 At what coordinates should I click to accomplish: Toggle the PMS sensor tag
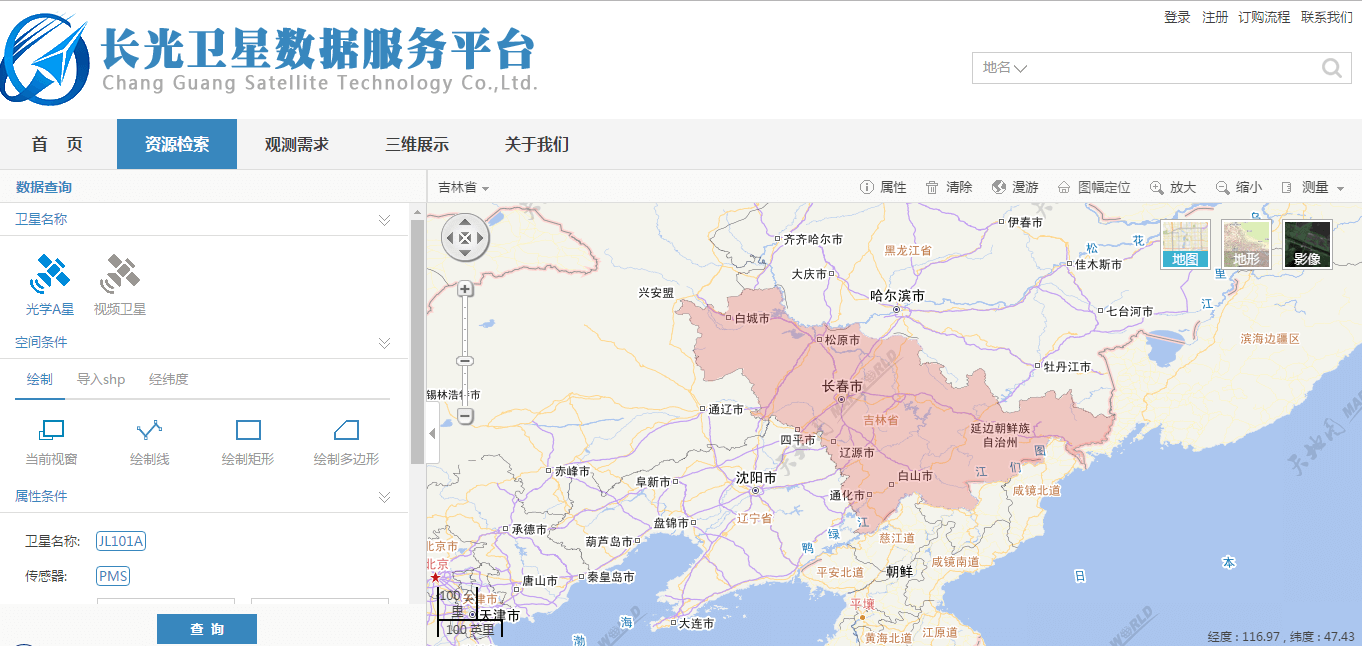[113, 576]
